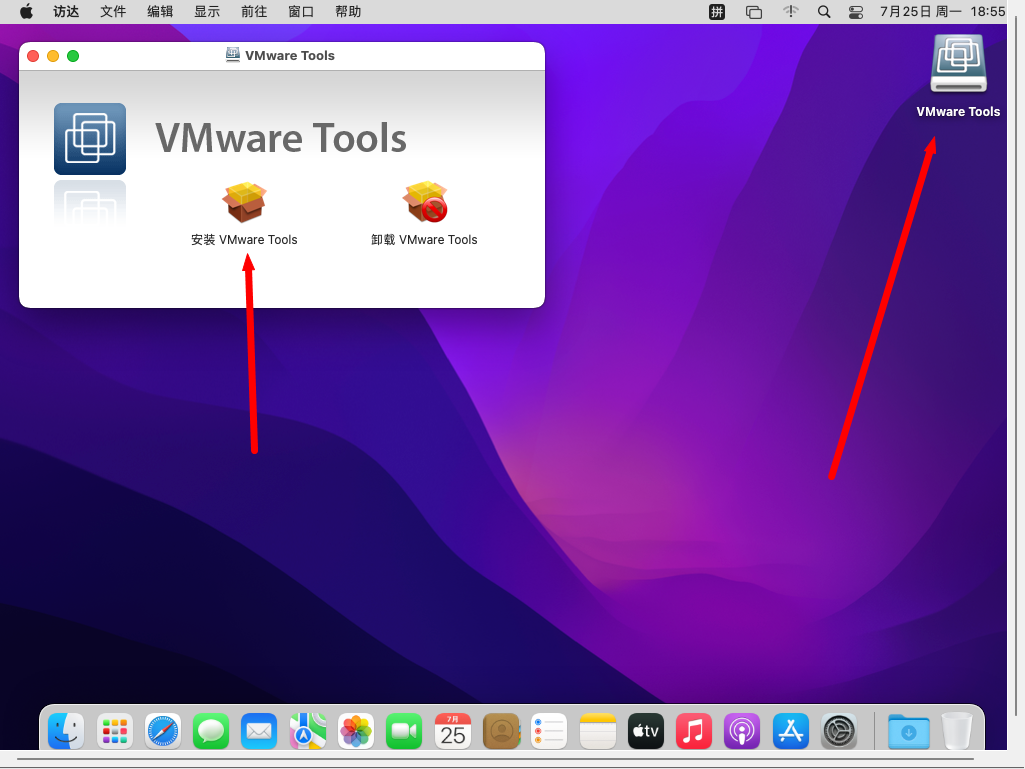The width and height of the screenshot is (1025, 769).
Task: Open Messages from the Dock
Action: click(211, 731)
